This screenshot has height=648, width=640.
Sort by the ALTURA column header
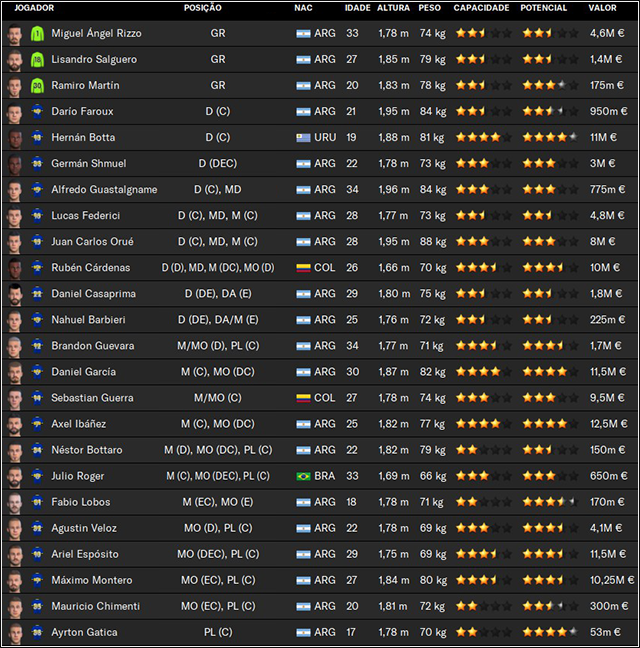pyautogui.click(x=393, y=8)
